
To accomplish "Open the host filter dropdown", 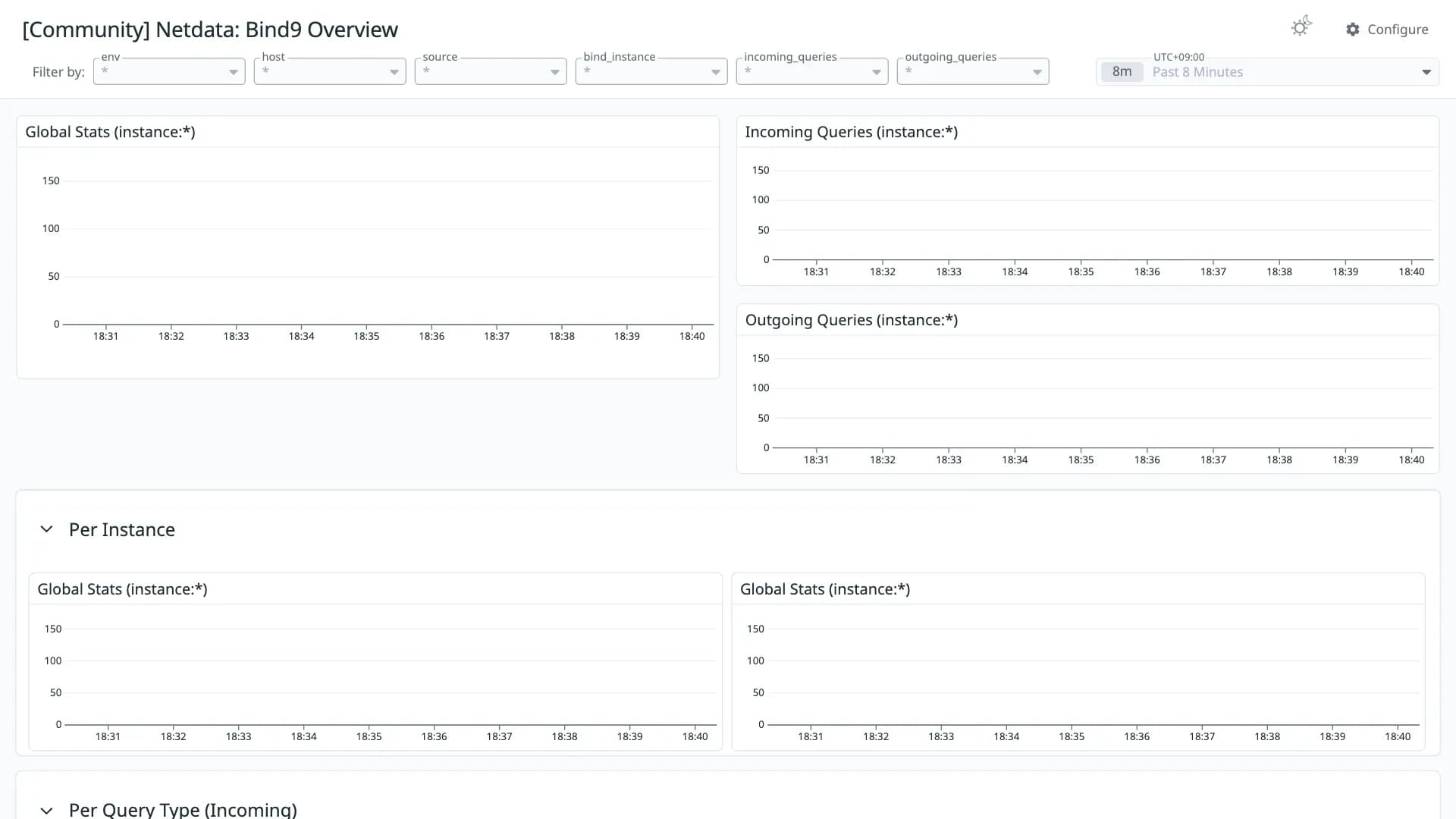I will [x=330, y=71].
